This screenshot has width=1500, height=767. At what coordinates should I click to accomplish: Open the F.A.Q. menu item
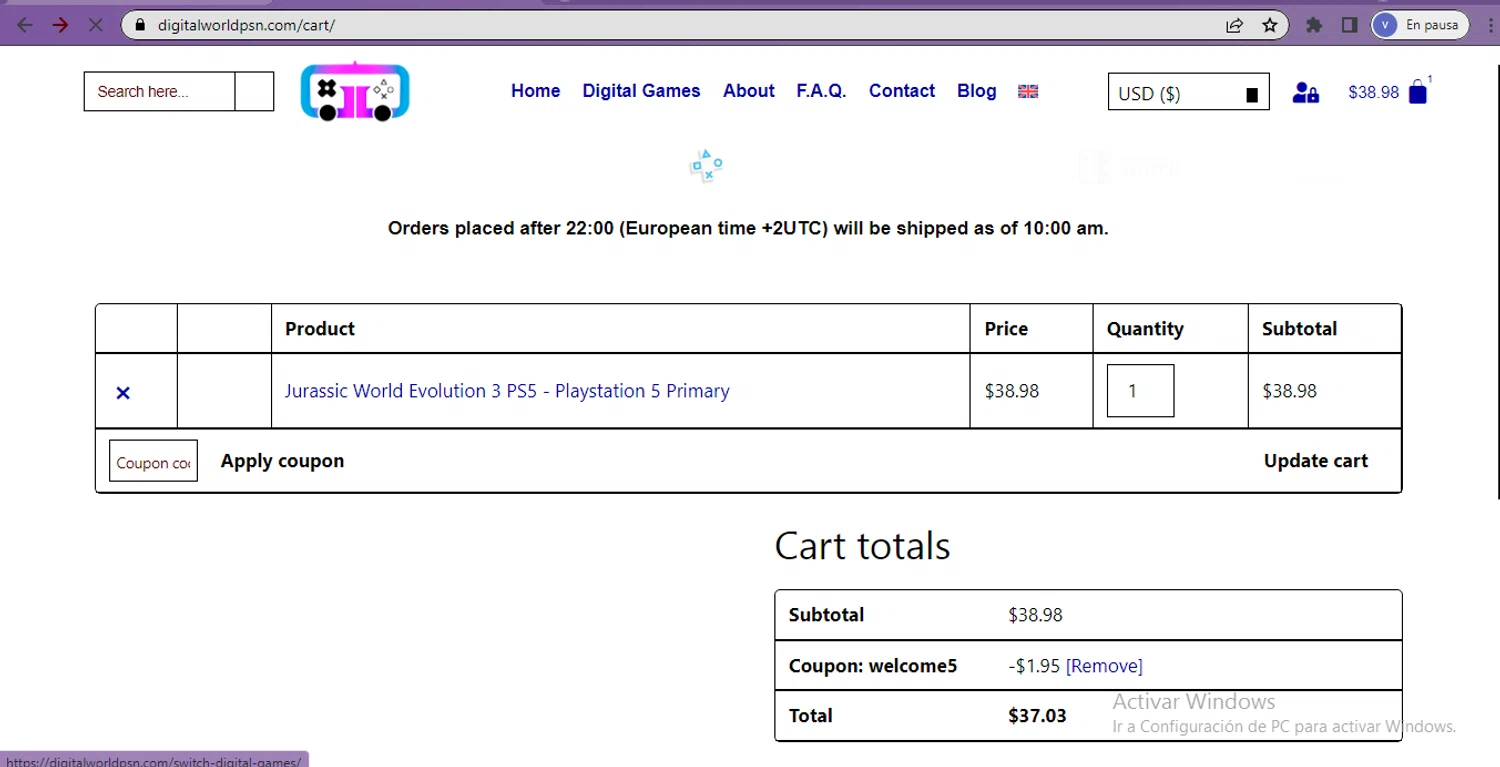tap(821, 91)
